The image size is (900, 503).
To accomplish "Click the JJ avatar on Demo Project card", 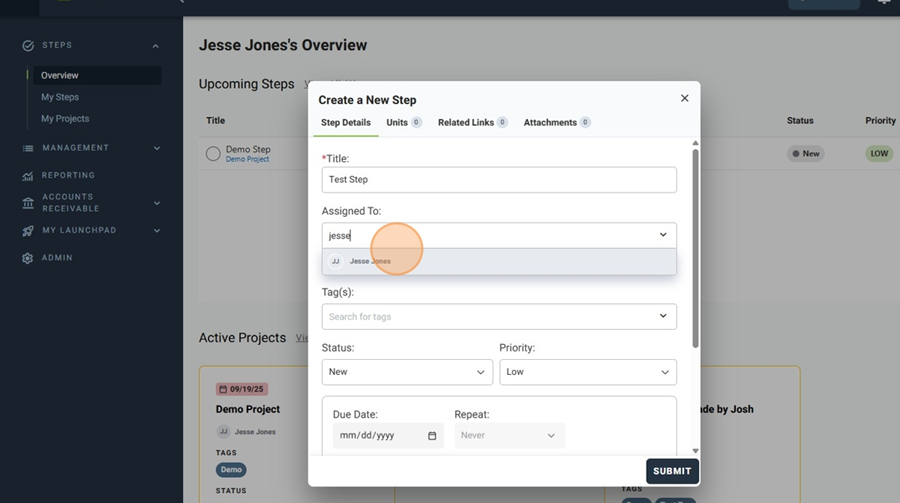I will pos(223,431).
